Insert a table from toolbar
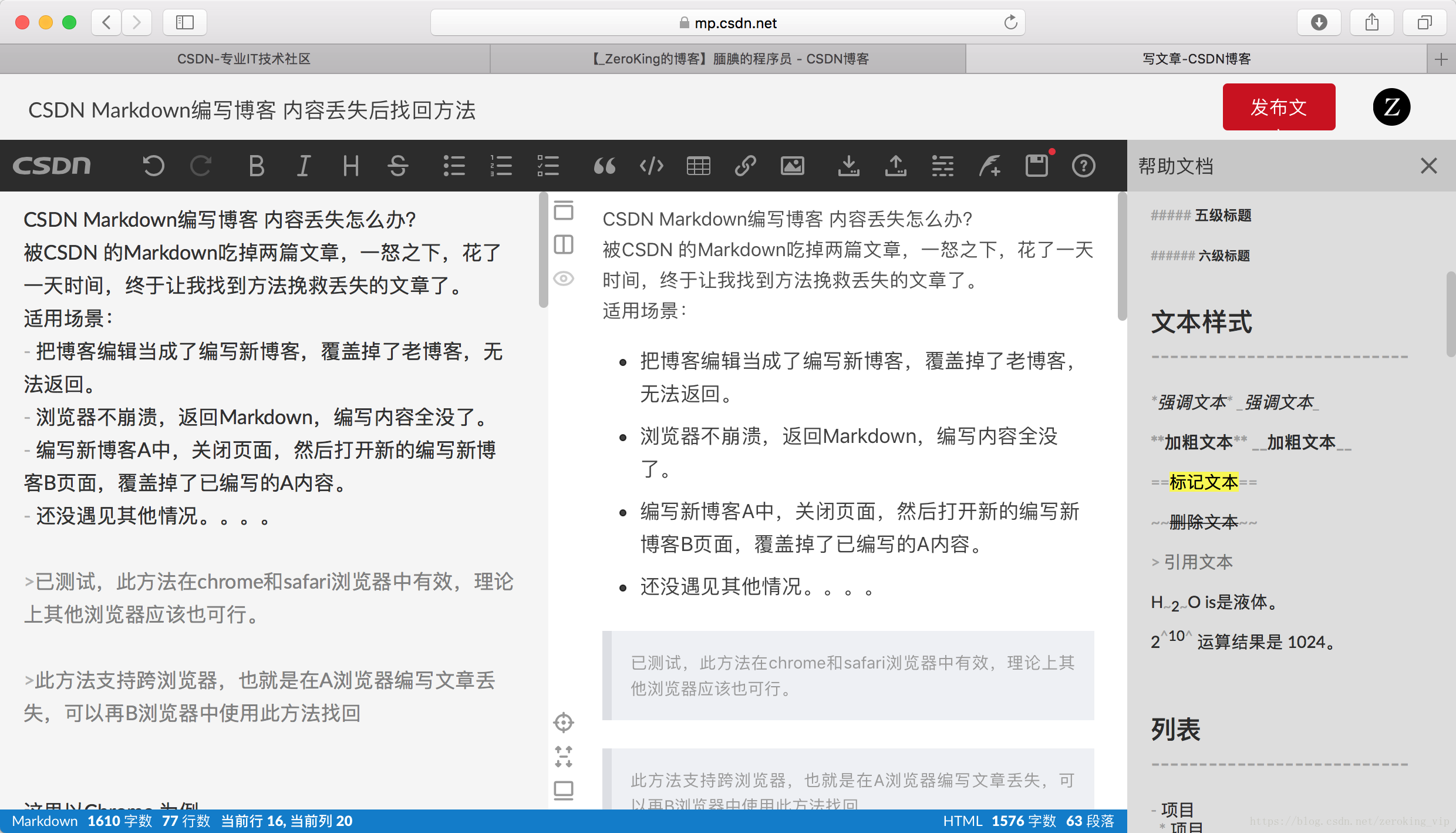The width and height of the screenshot is (1456, 833). click(x=698, y=166)
